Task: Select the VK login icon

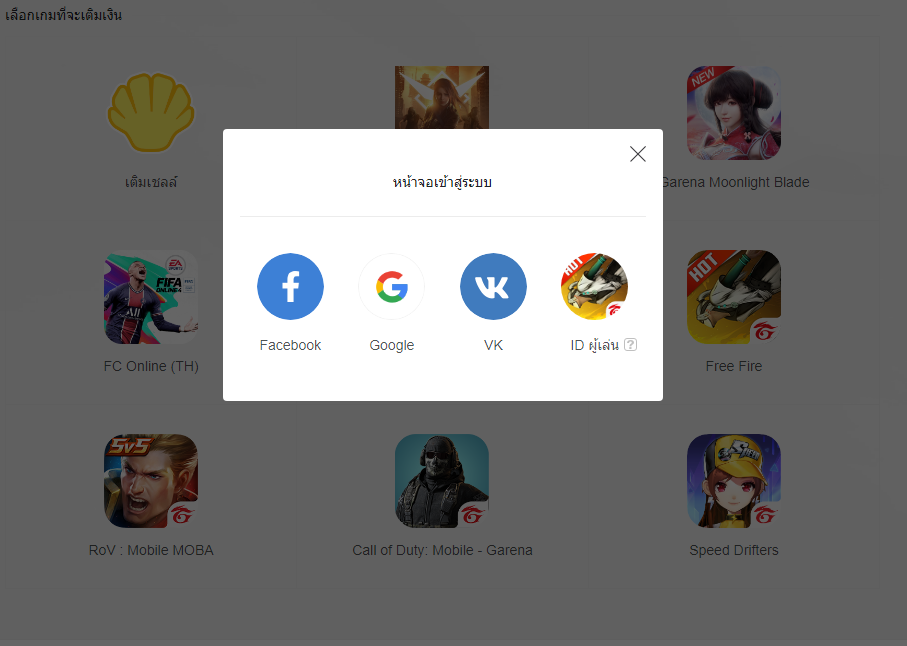Action: coord(493,286)
